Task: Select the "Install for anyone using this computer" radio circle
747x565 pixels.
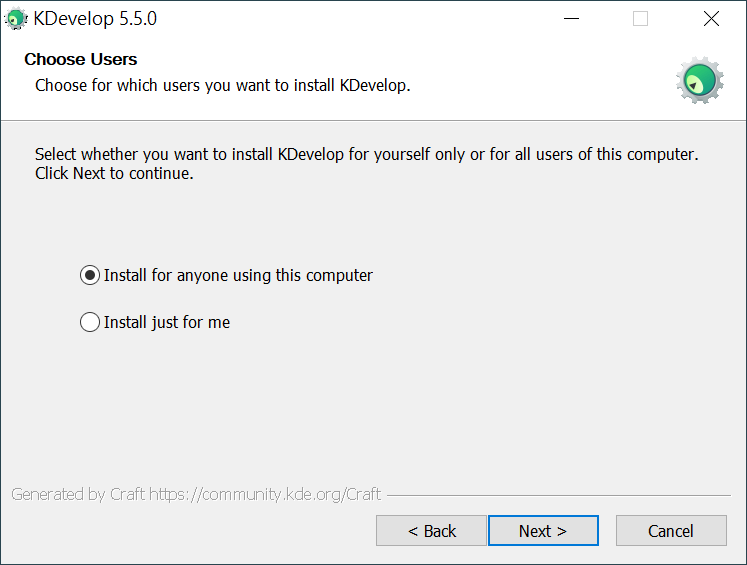Action: (90, 275)
